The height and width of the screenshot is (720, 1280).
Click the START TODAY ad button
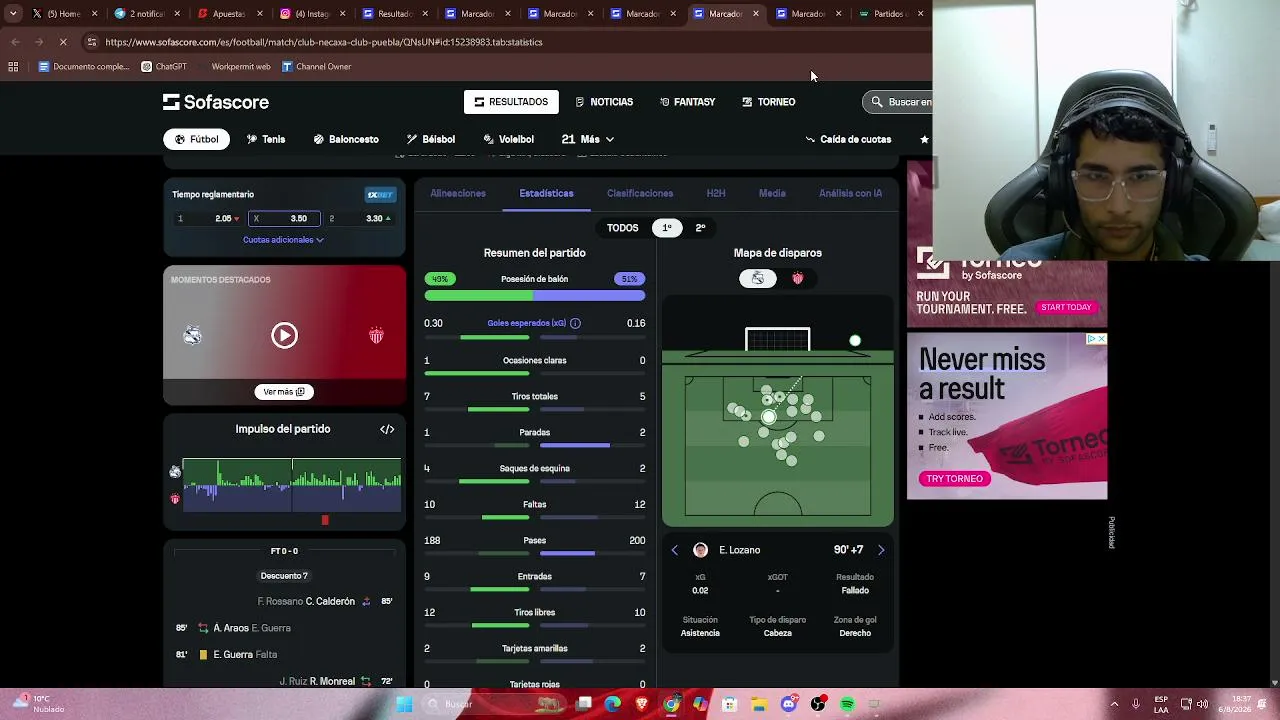pyautogui.click(x=1066, y=307)
